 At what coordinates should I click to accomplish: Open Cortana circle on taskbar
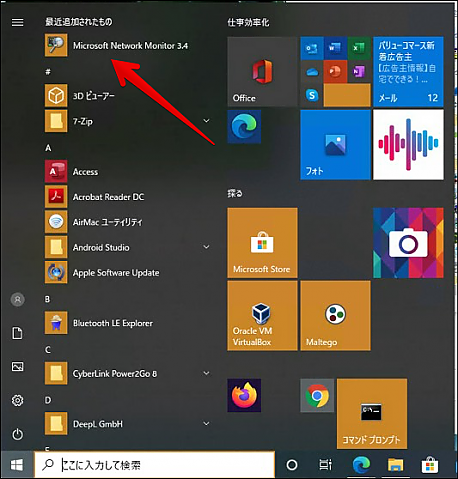[292, 465]
